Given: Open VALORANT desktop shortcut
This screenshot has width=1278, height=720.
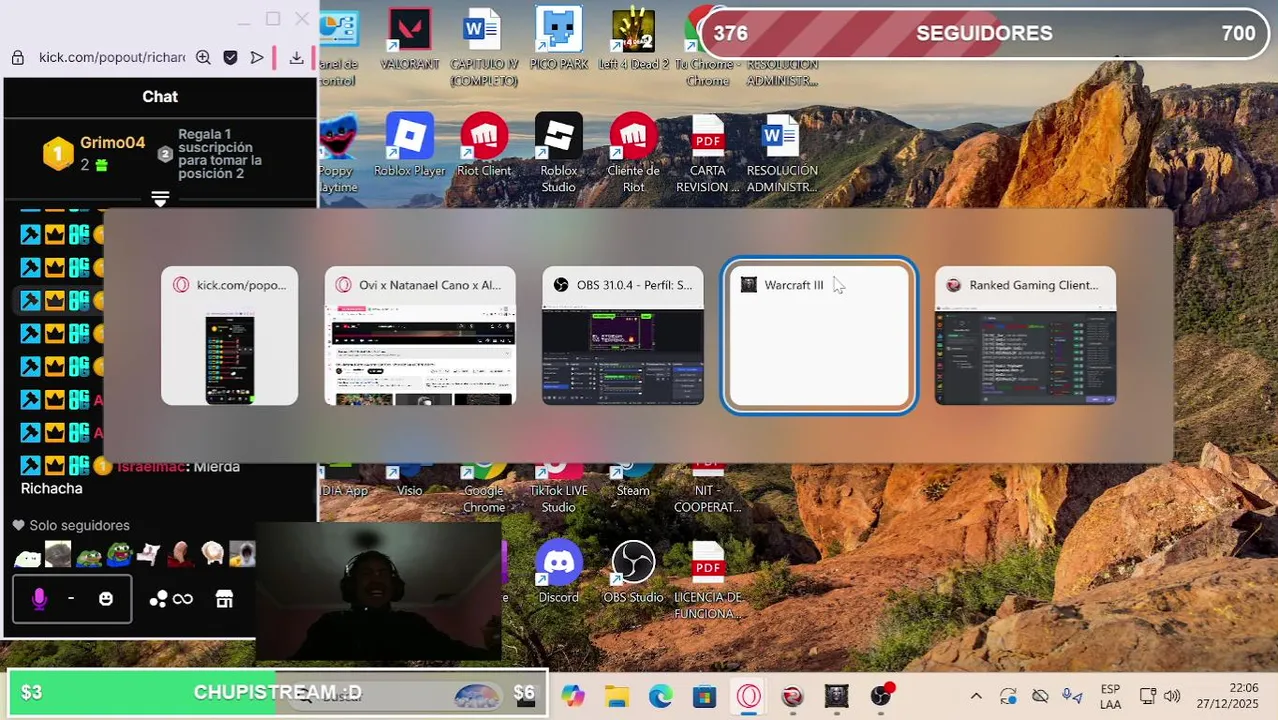Looking at the screenshot, I should click(409, 40).
